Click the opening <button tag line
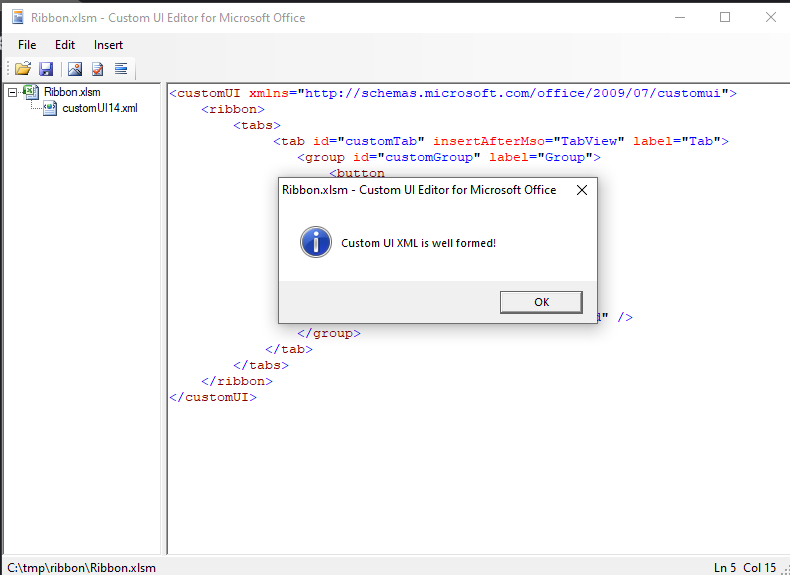The image size is (790, 575). [357, 173]
